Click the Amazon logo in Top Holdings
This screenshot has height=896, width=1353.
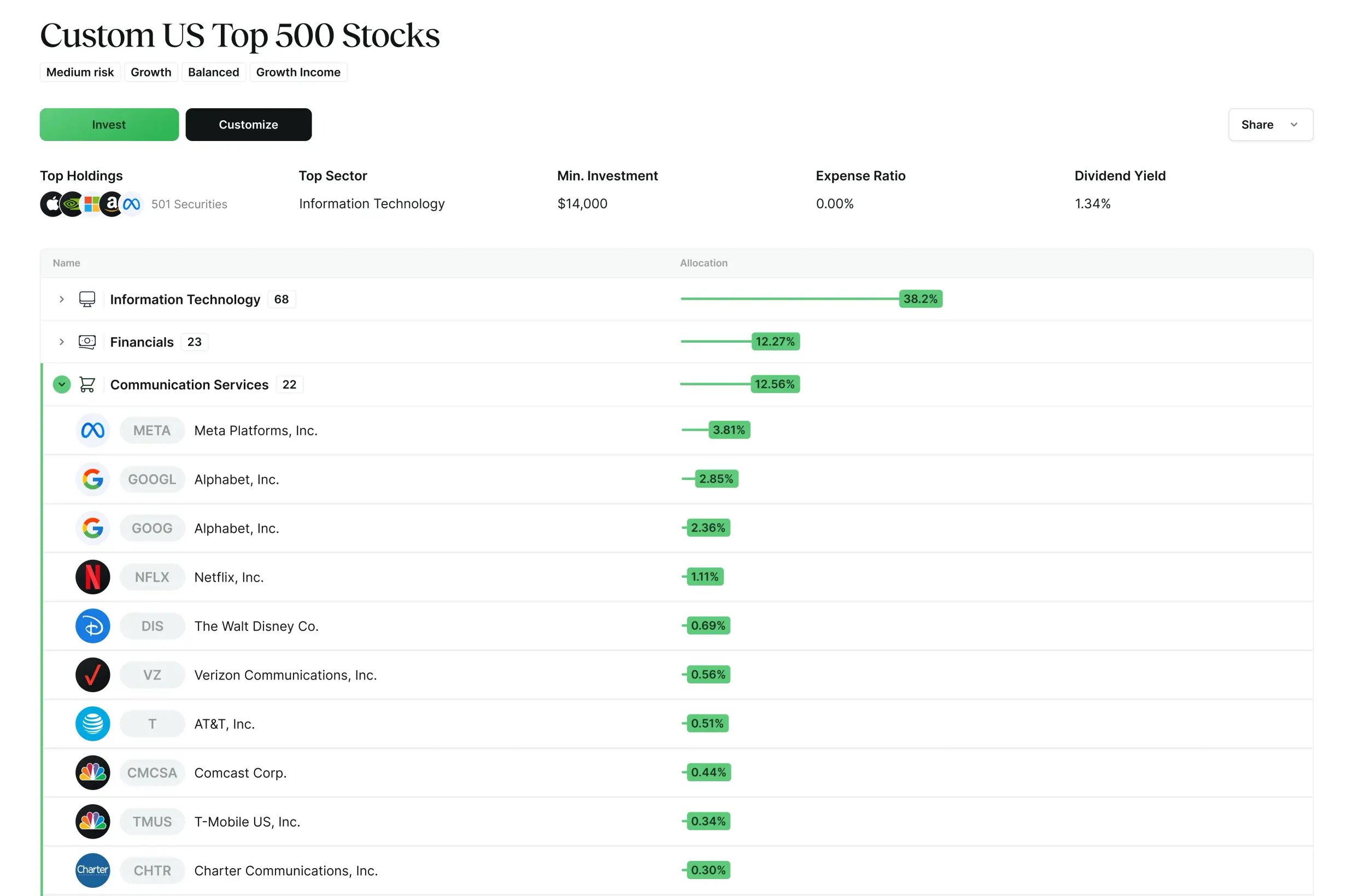(112, 204)
